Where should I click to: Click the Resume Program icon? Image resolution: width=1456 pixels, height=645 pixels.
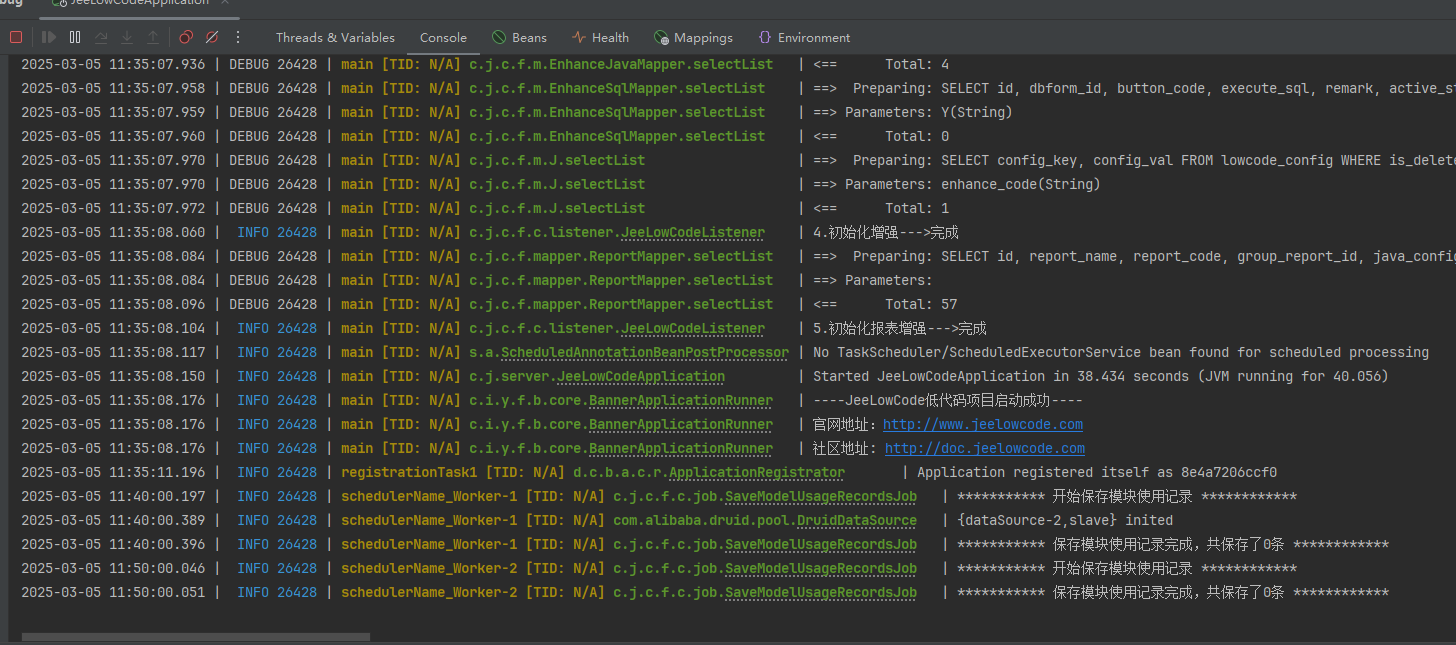click(49, 37)
